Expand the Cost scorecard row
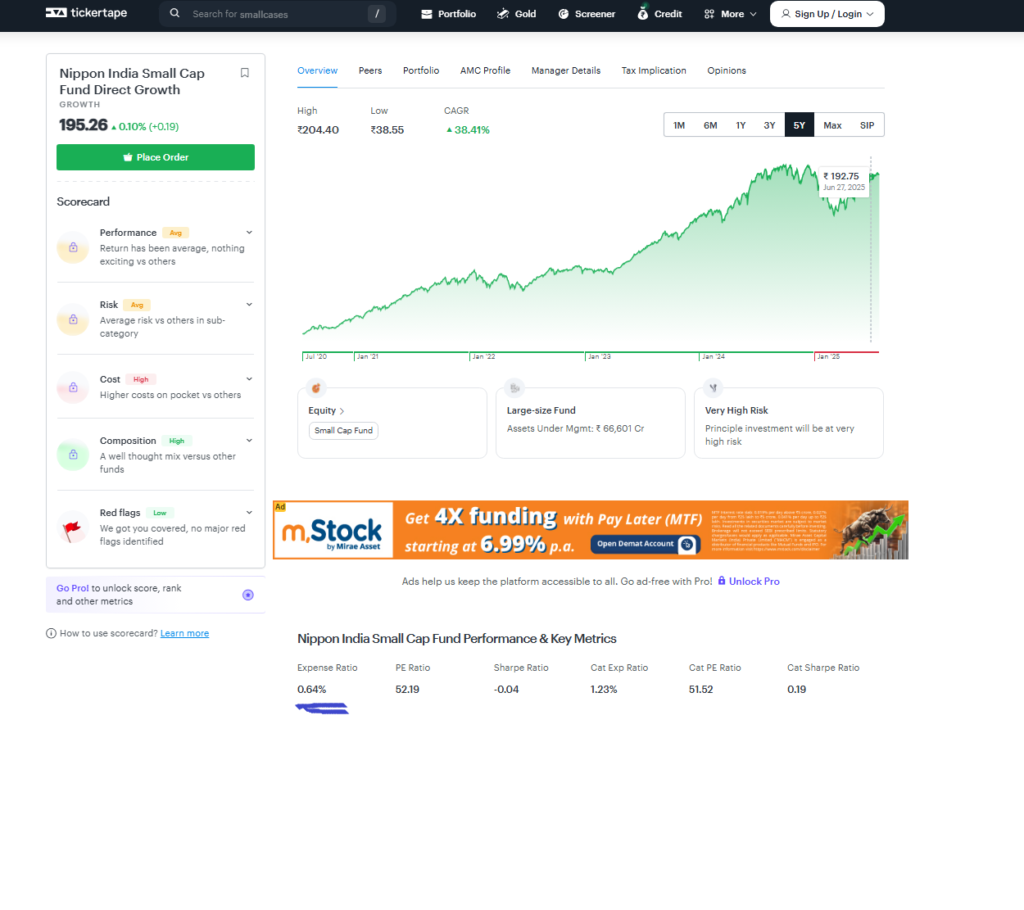Screen dimensions: 1024x910 click(249, 379)
